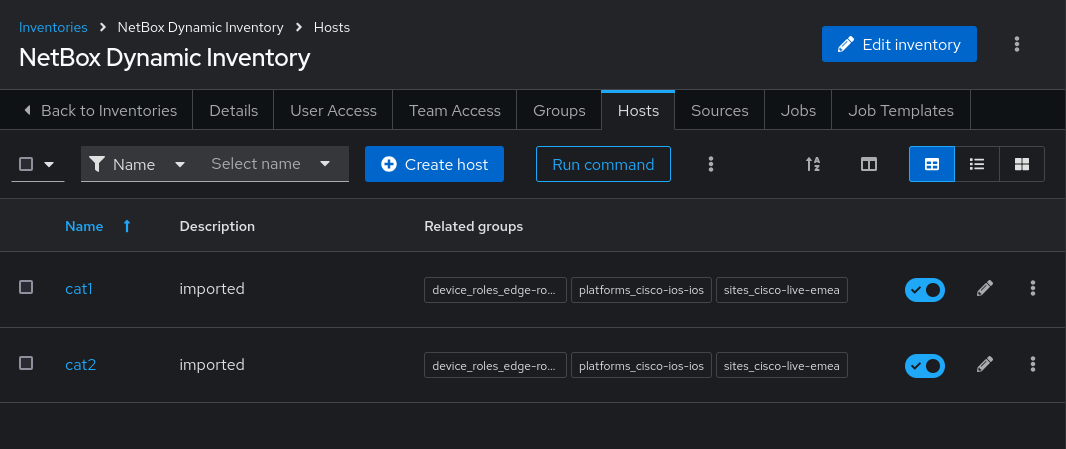Viewport: 1066px width, 449px height.
Task: Check the cat2 row checkbox
Action: point(26,363)
